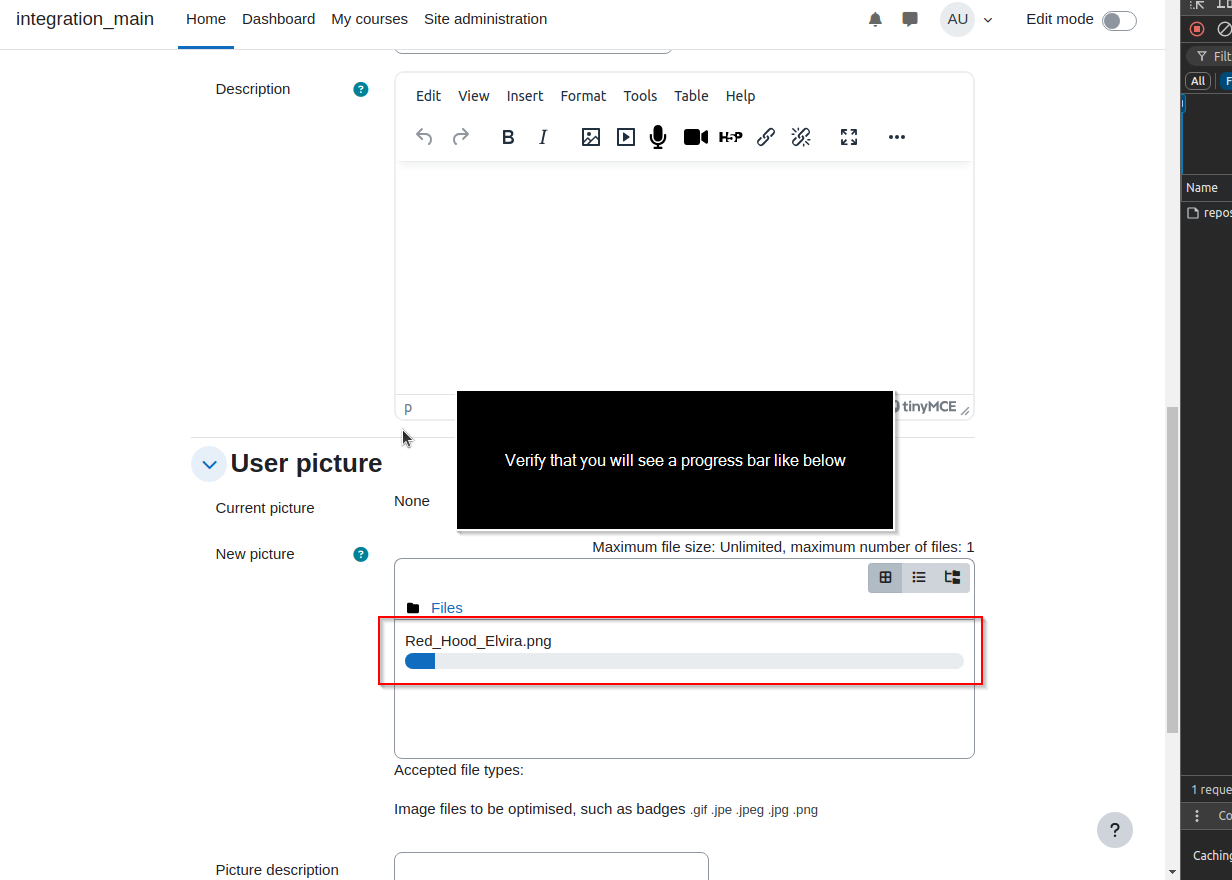Click the DevTools clear network log icon
Image resolution: width=1232 pixels, height=880 pixels.
1224,29
